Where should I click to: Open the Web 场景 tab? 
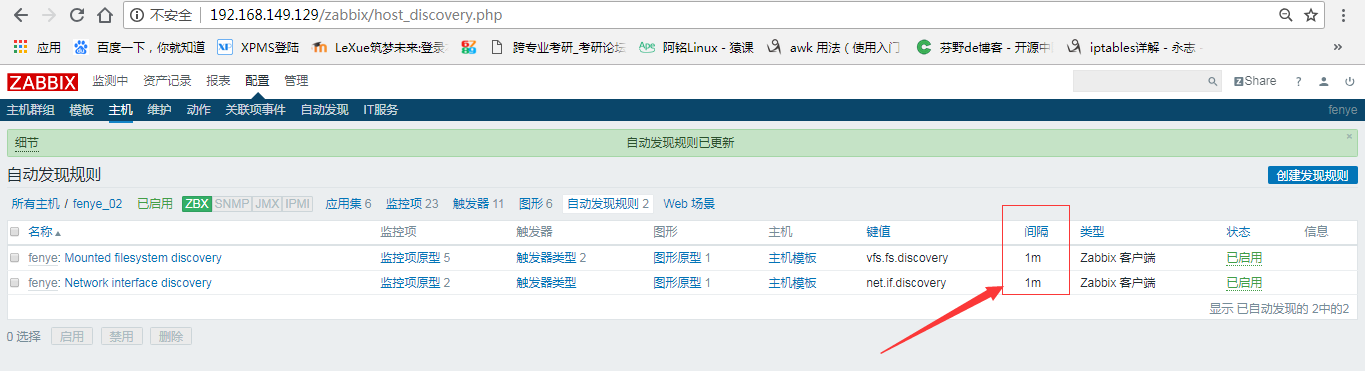(689, 204)
